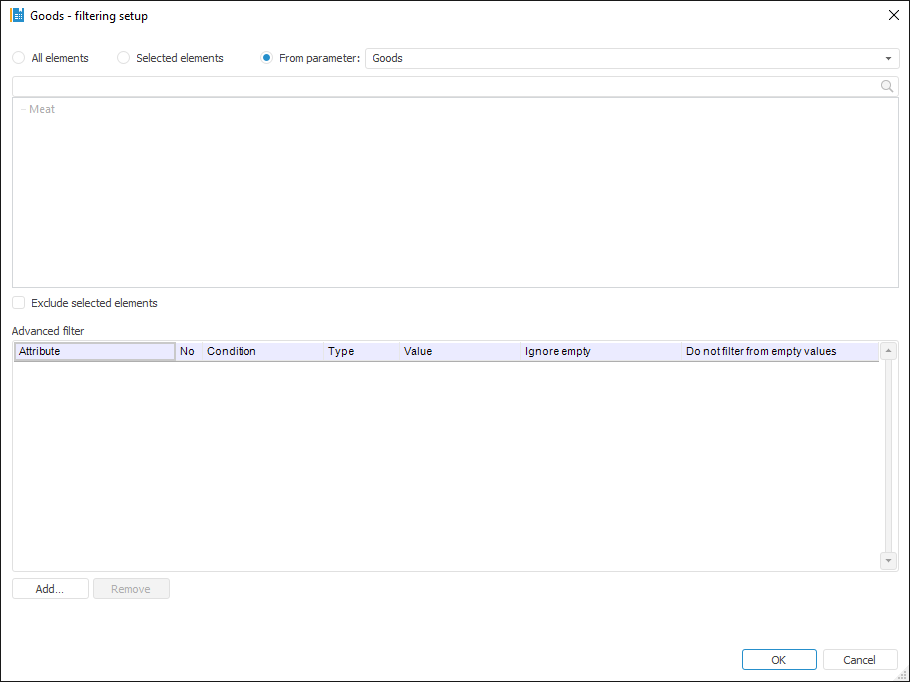Image resolution: width=910 pixels, height=682 pixels.
Task: Close the filtering setup dialog
Action: pyautogui.click(x=893, y=16)
